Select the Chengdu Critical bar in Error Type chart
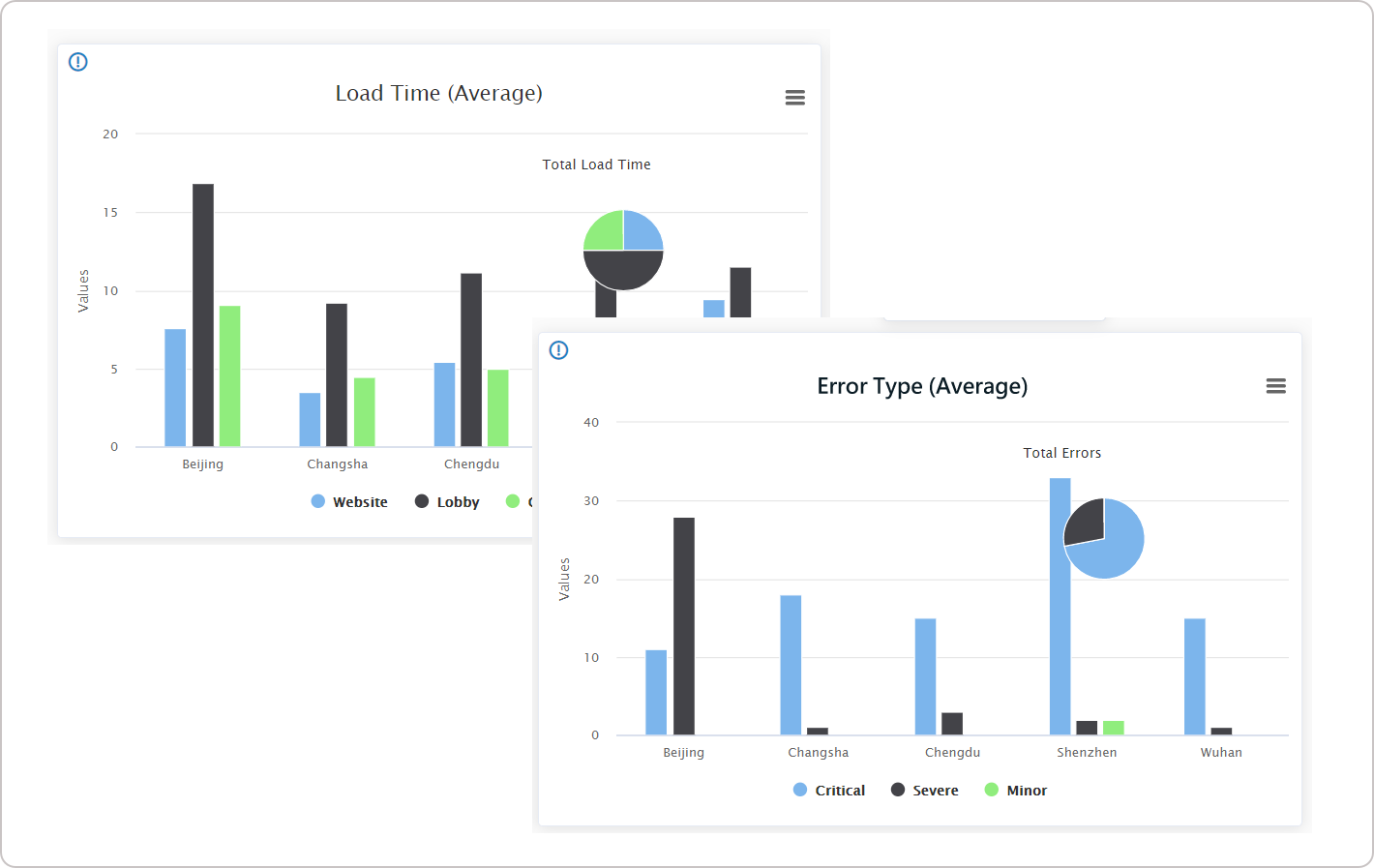Viewport: 1374px width, 868px height. (x=925, y=676)
